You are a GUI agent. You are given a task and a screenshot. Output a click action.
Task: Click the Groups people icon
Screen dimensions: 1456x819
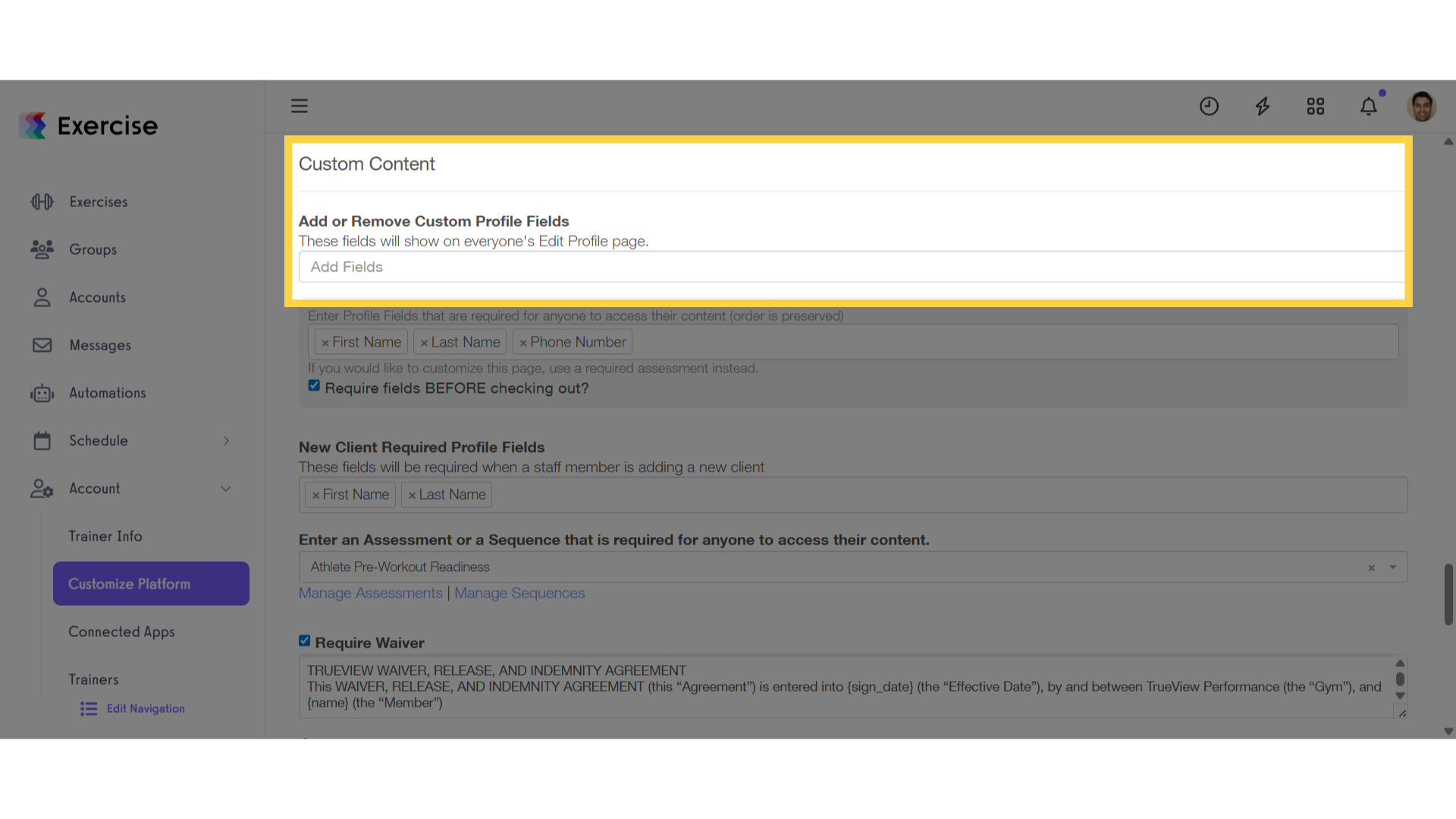(x=42, y=249)
